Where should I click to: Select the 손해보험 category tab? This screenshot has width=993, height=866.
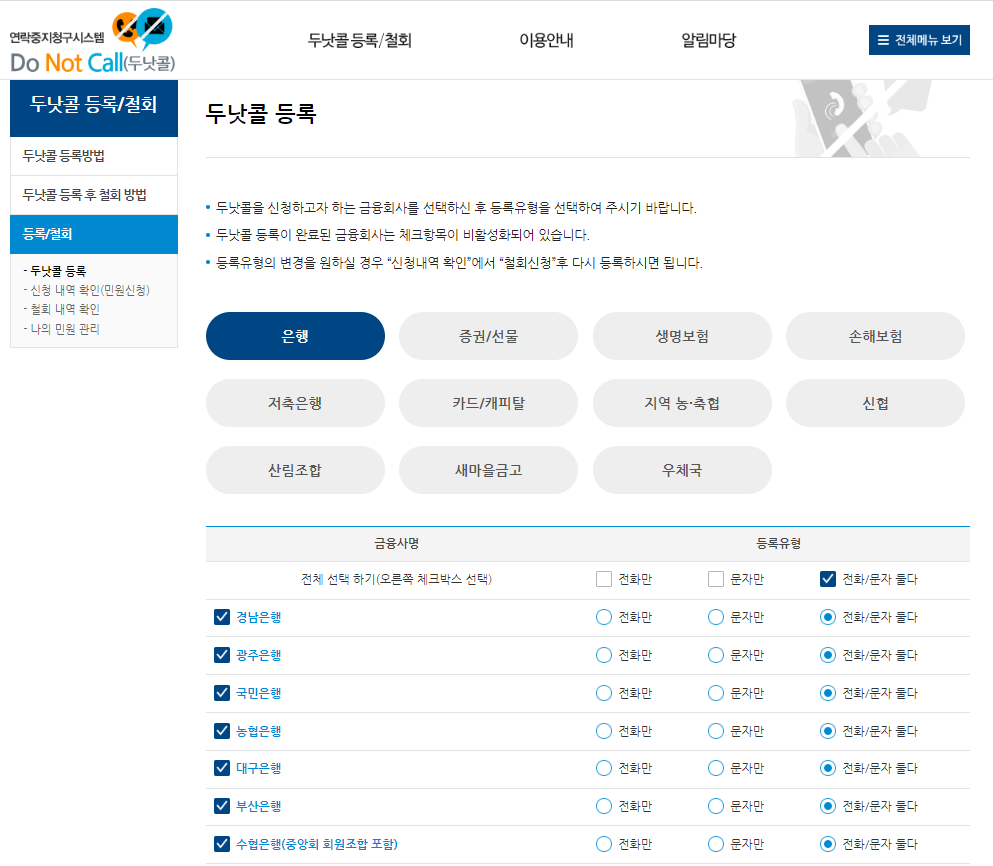[x=875, y=336]
